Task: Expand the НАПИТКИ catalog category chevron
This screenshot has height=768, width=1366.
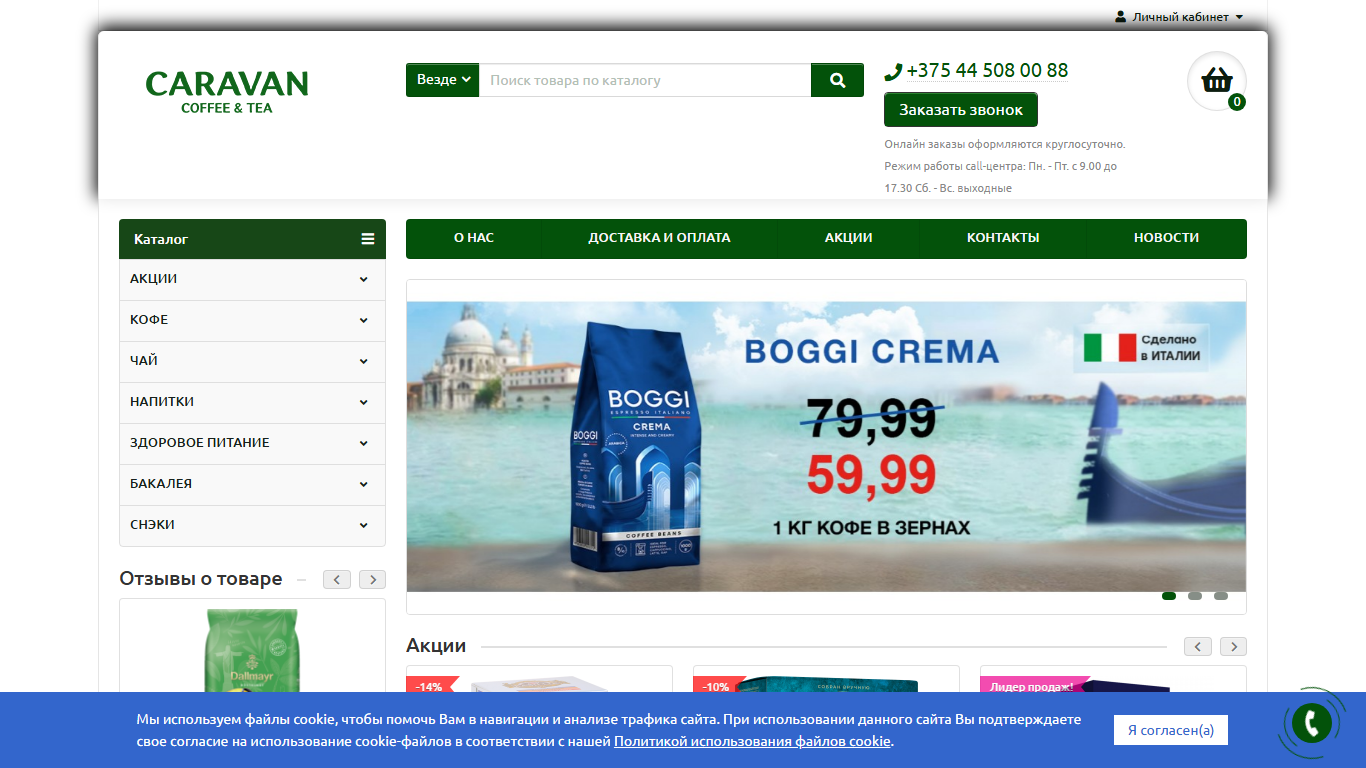Action: click(x=364, y=403)
